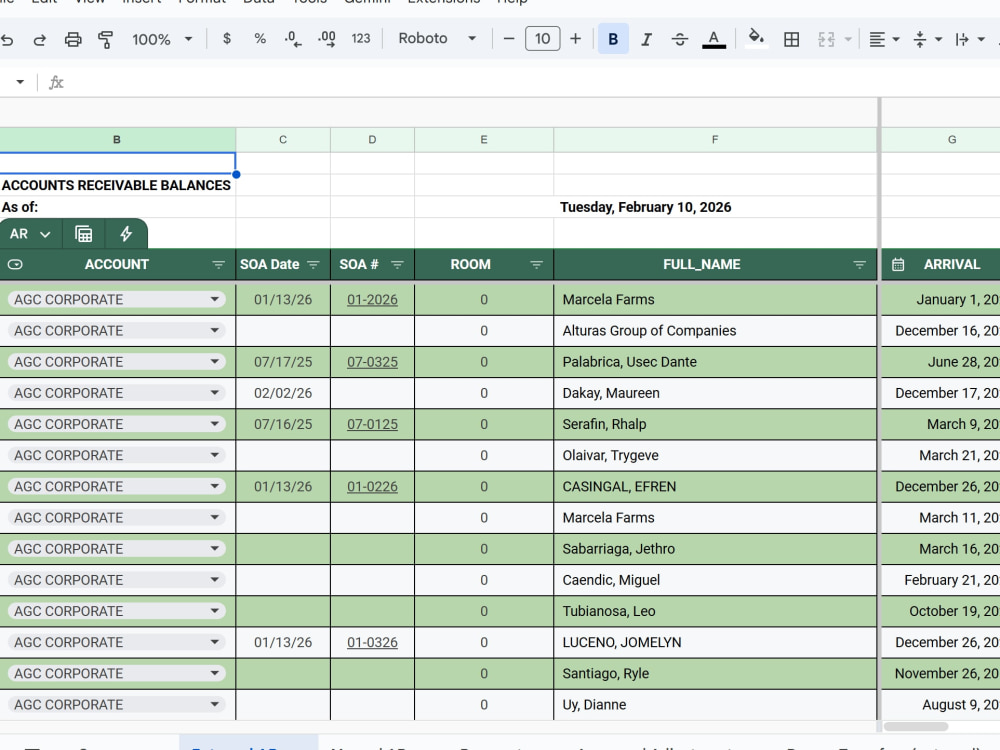Increase decimal places
1000x750 pixels.
click(327, 39)
